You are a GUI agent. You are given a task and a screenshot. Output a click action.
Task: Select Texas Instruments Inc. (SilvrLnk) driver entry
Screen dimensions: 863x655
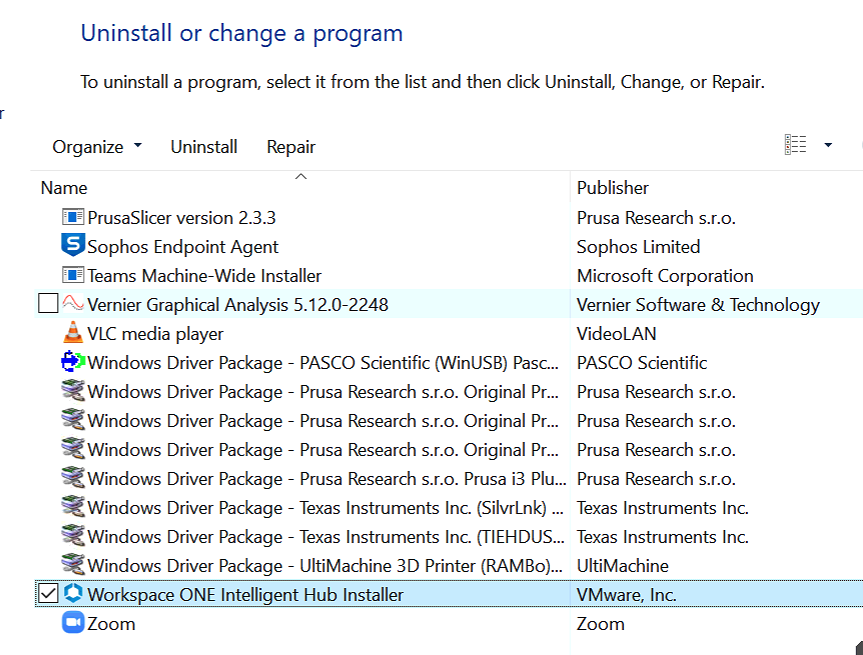coord(325,507)
